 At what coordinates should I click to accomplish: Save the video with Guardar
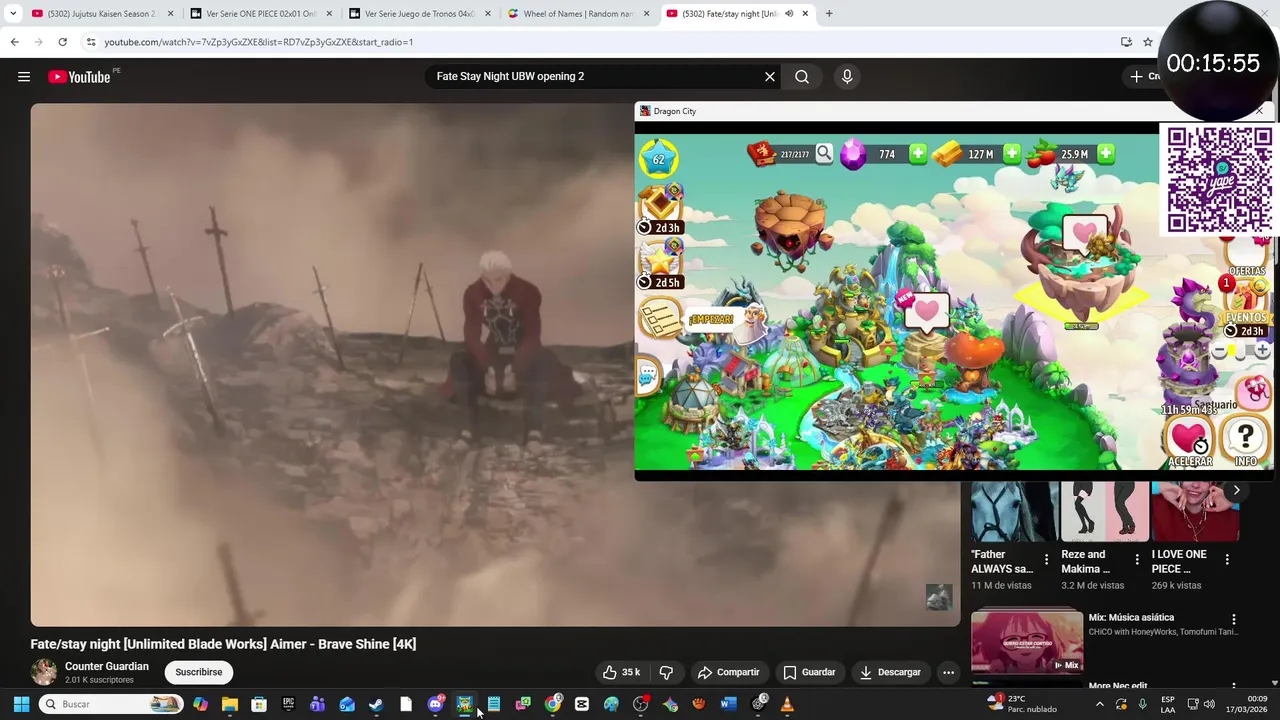[x=809, y=672]
